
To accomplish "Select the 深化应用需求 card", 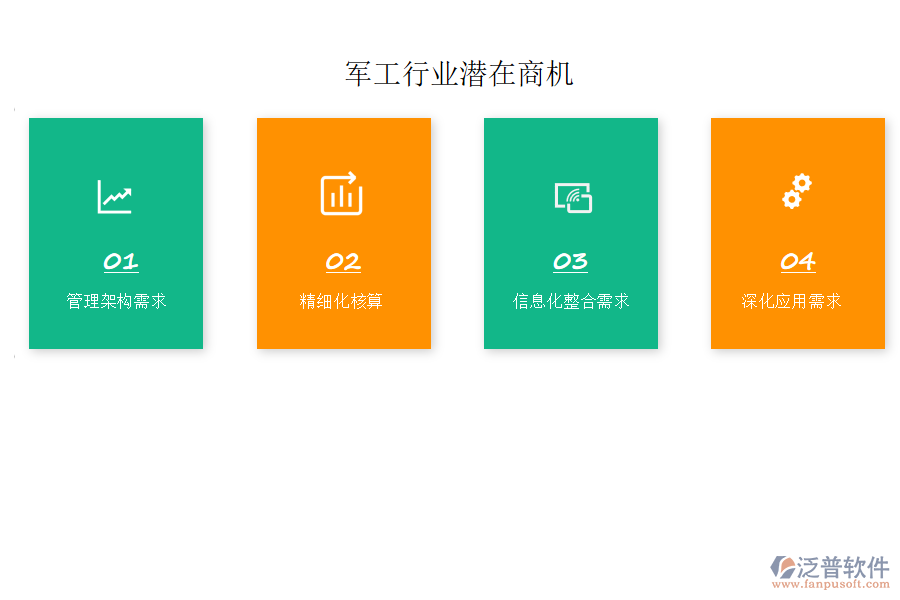I will click(x=797, y=233).
